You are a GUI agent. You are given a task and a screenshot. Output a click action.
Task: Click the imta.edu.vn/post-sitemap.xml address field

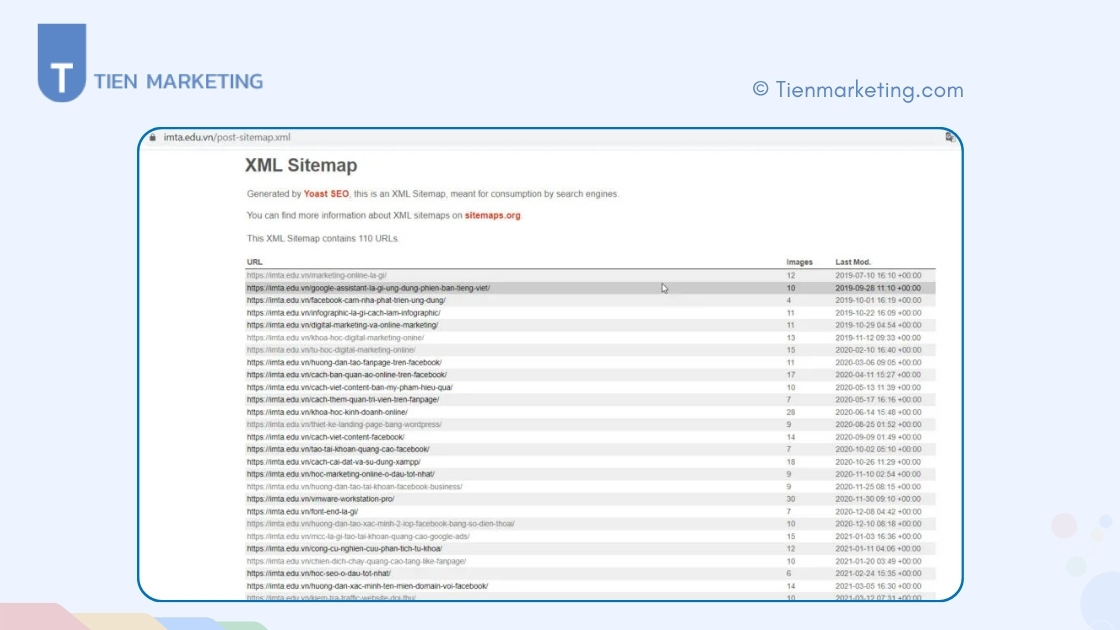click(x=227, y=137)
